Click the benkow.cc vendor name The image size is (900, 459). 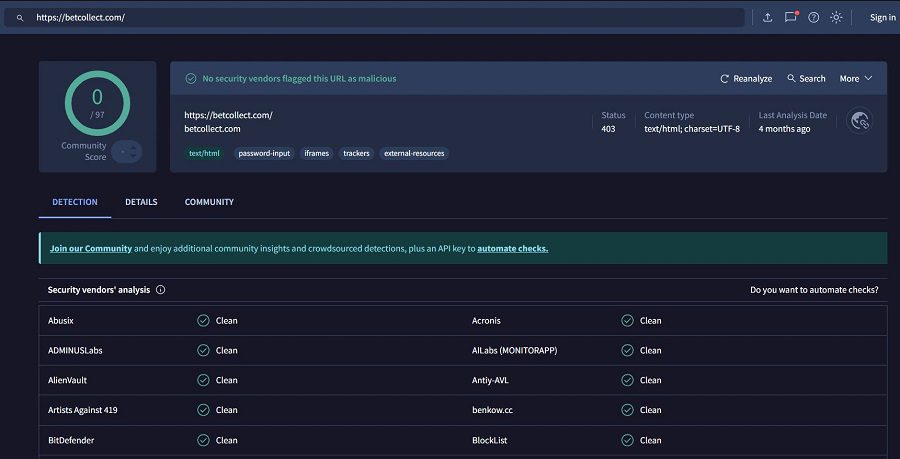[x=492, y=410]
